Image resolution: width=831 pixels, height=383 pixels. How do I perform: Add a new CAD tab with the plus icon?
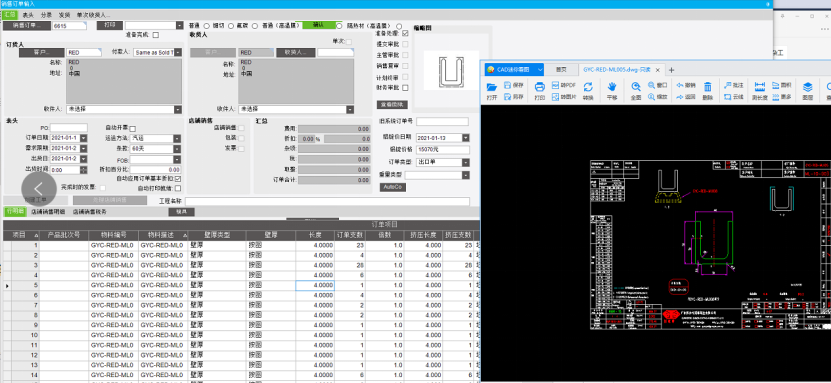[x=671, y=69]
